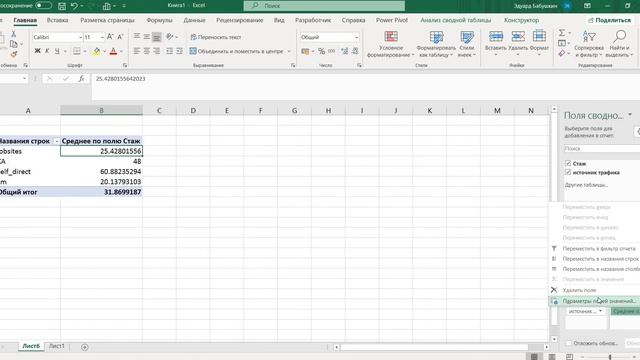The image size is (640, 360).
Task: Click the Поделиться share button
Action: tap(609, 20)
